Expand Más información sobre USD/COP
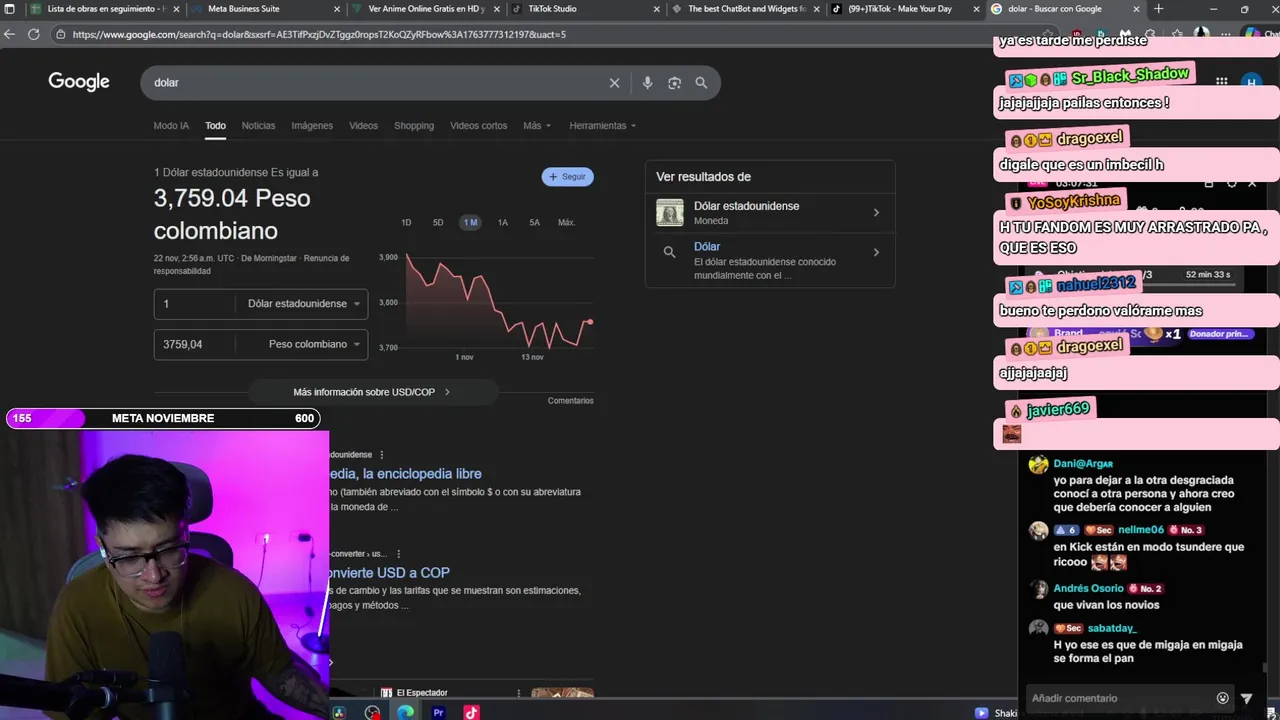Image resolution: width=1280 pixels, height=720 pixels. pos(372,392)
